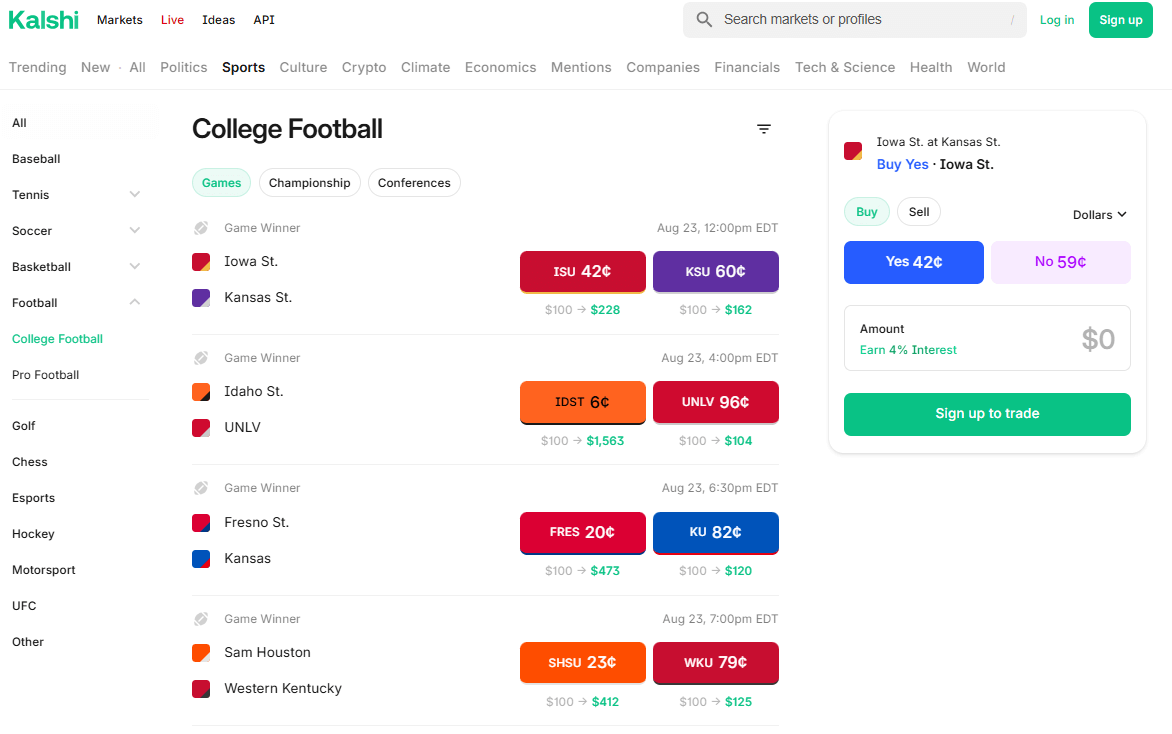
Task: Collapse the Football category
Action: point(135,302)
